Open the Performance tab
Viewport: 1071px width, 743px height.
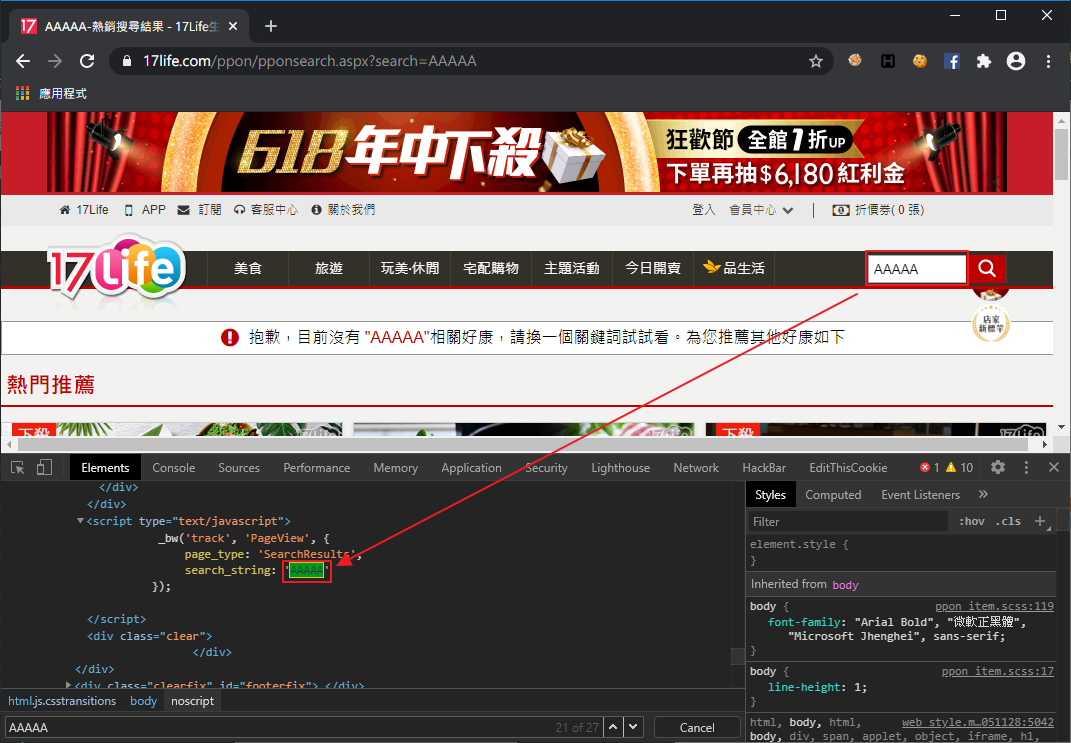coord(317,468)
